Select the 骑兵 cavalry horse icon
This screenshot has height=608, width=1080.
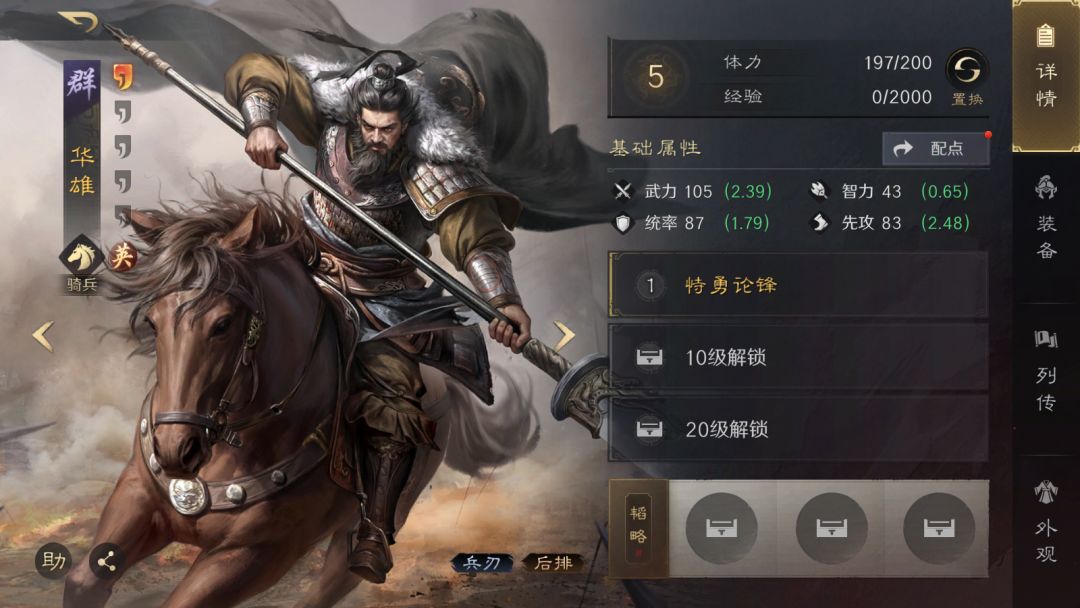tap(82, 256)
